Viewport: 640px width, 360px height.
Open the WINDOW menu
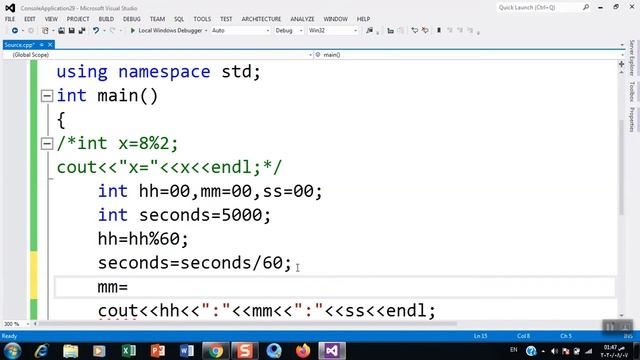[336, 19]
